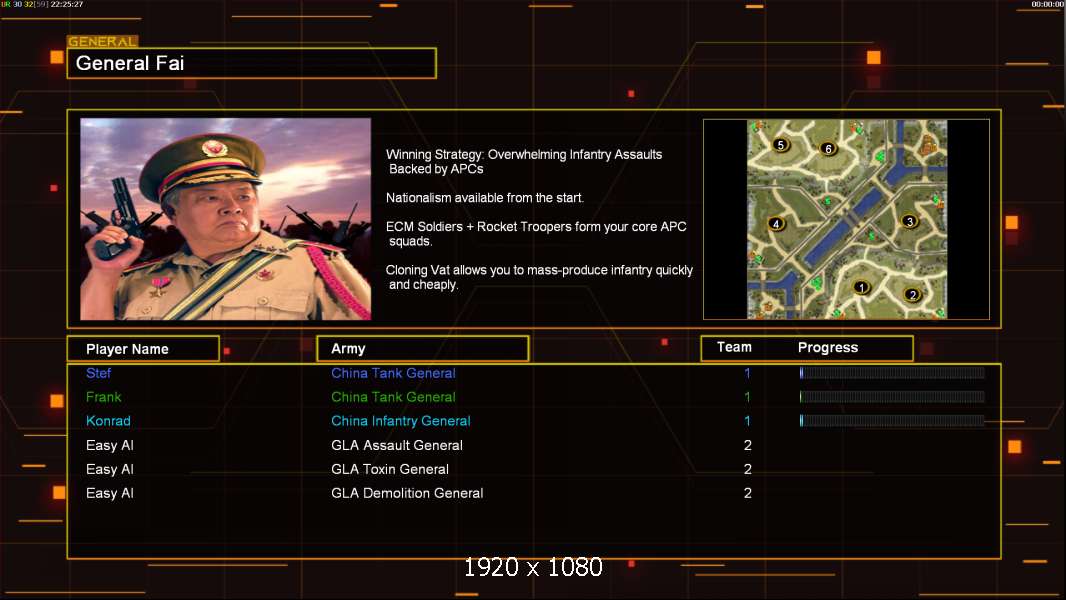Click the Winning Strategy description line
1066x600 pixels.
pos(523,162)
